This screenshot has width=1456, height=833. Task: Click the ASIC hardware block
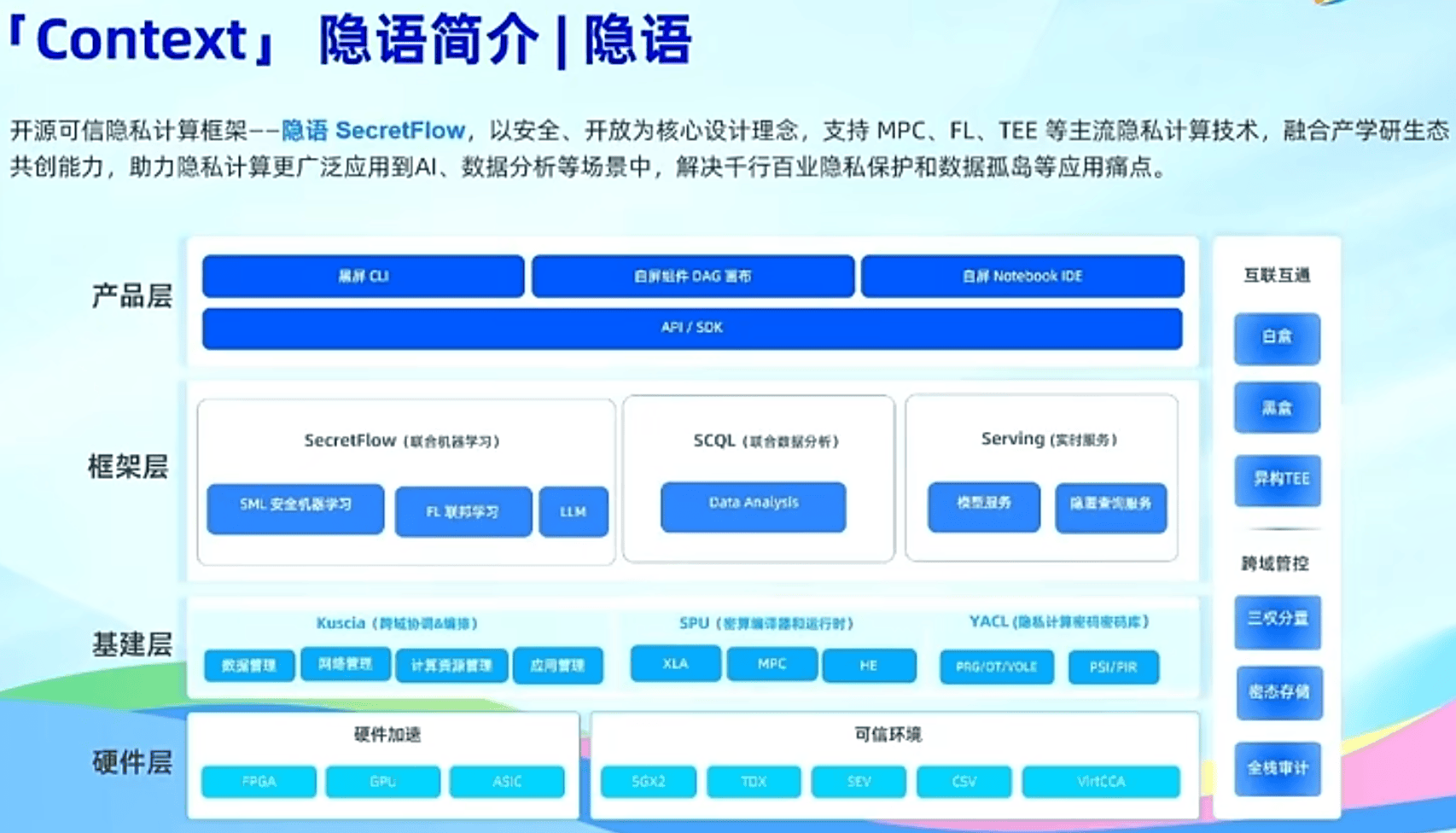(507, 782)
